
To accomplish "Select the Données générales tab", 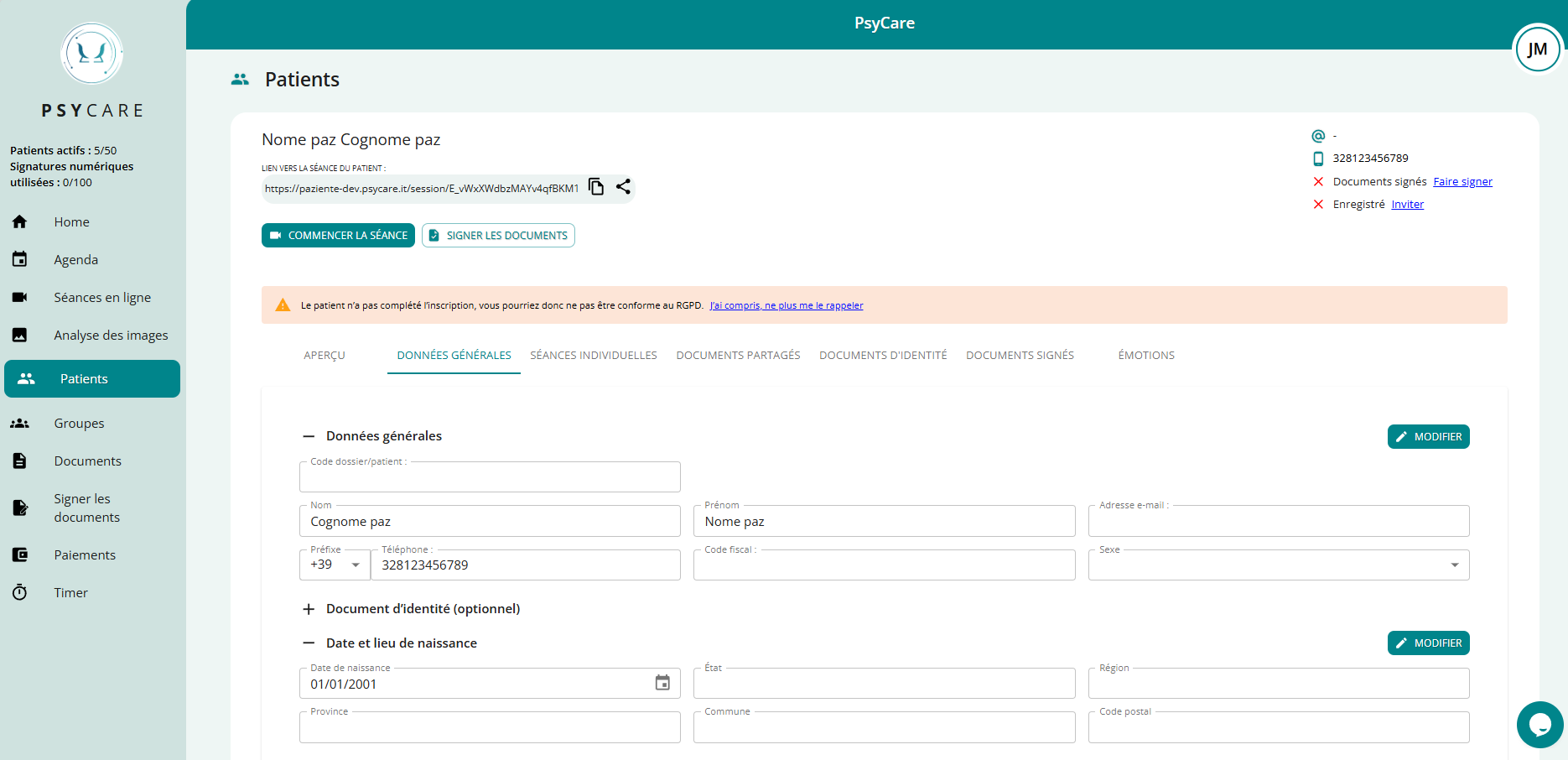I will coord(454,356).
